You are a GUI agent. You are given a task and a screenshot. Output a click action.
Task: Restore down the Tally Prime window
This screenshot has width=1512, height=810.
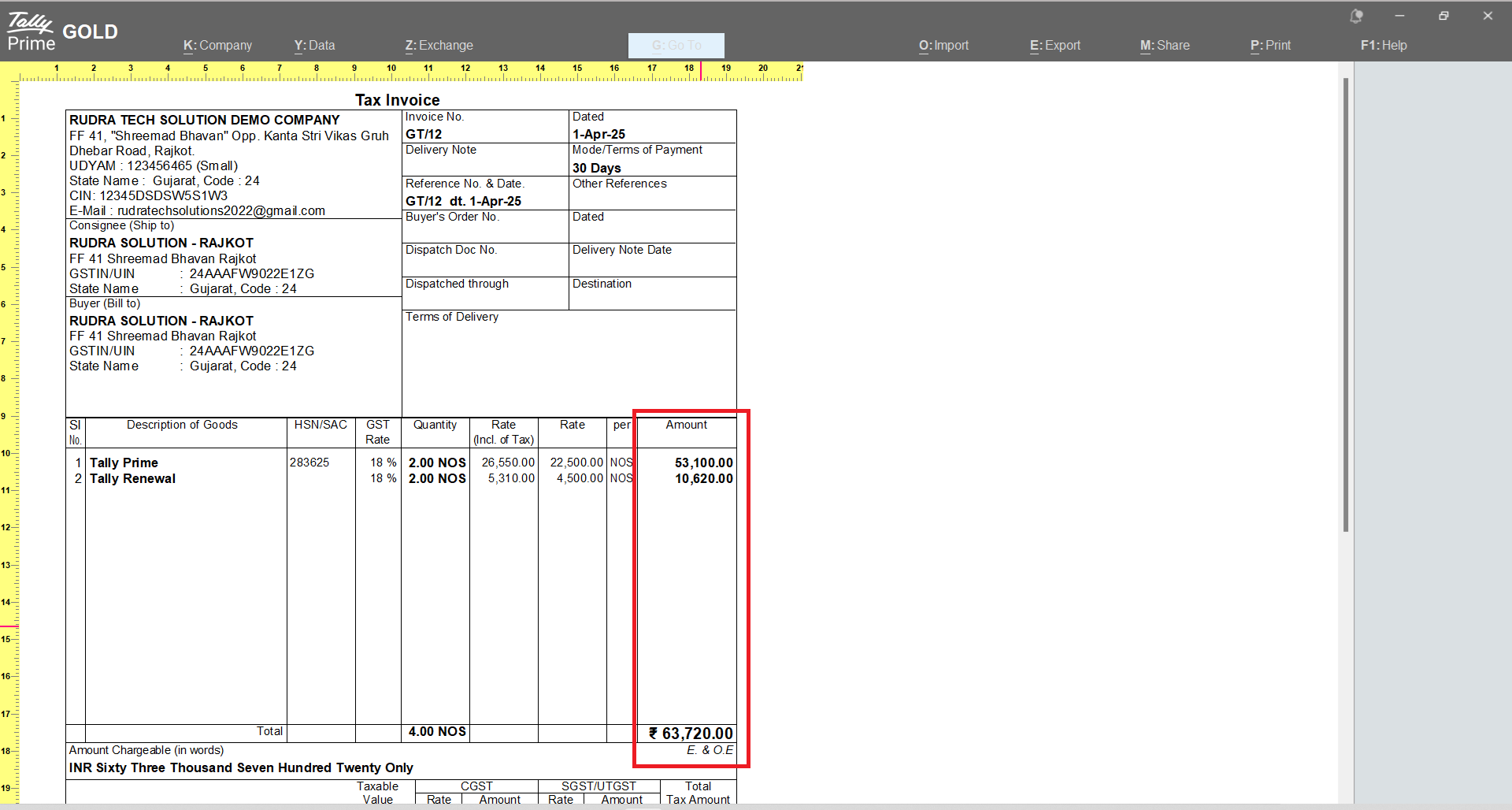pyautogui.click(x=1443, y=16)
